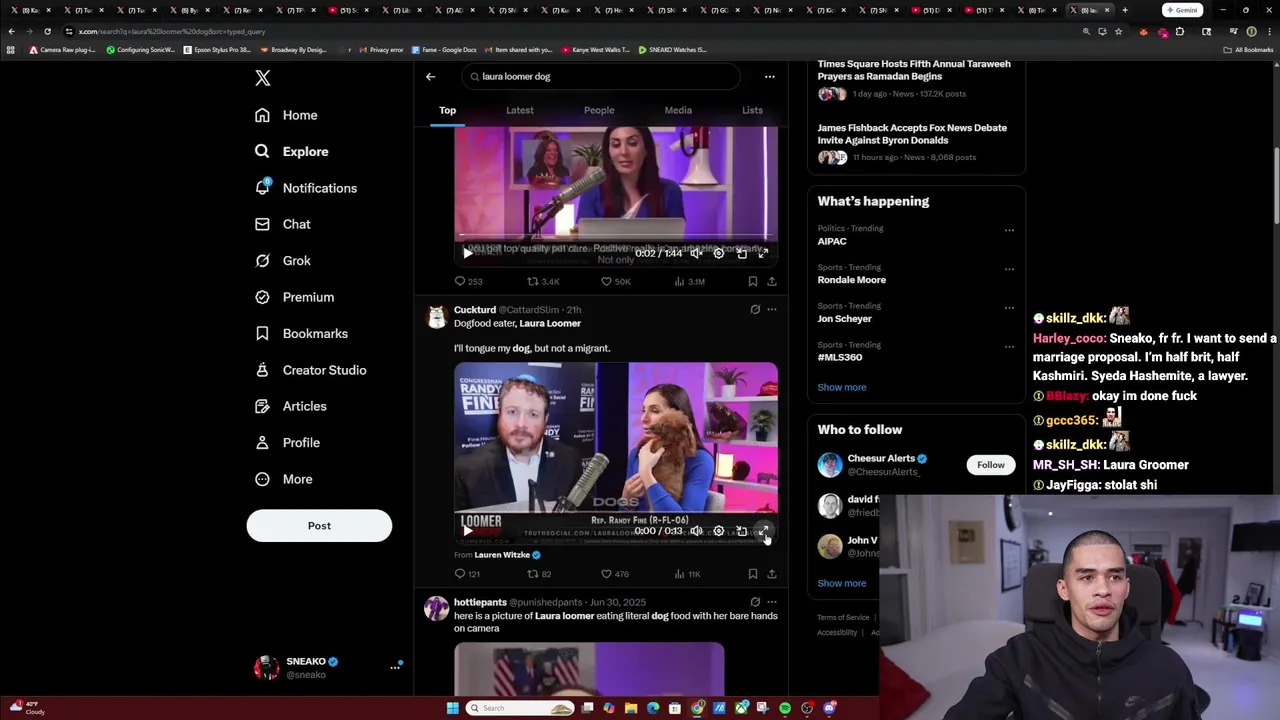Screen dimensions: 1280x720
Task: Click the Grok icon on Cuckturd's post
Action: 755,310
